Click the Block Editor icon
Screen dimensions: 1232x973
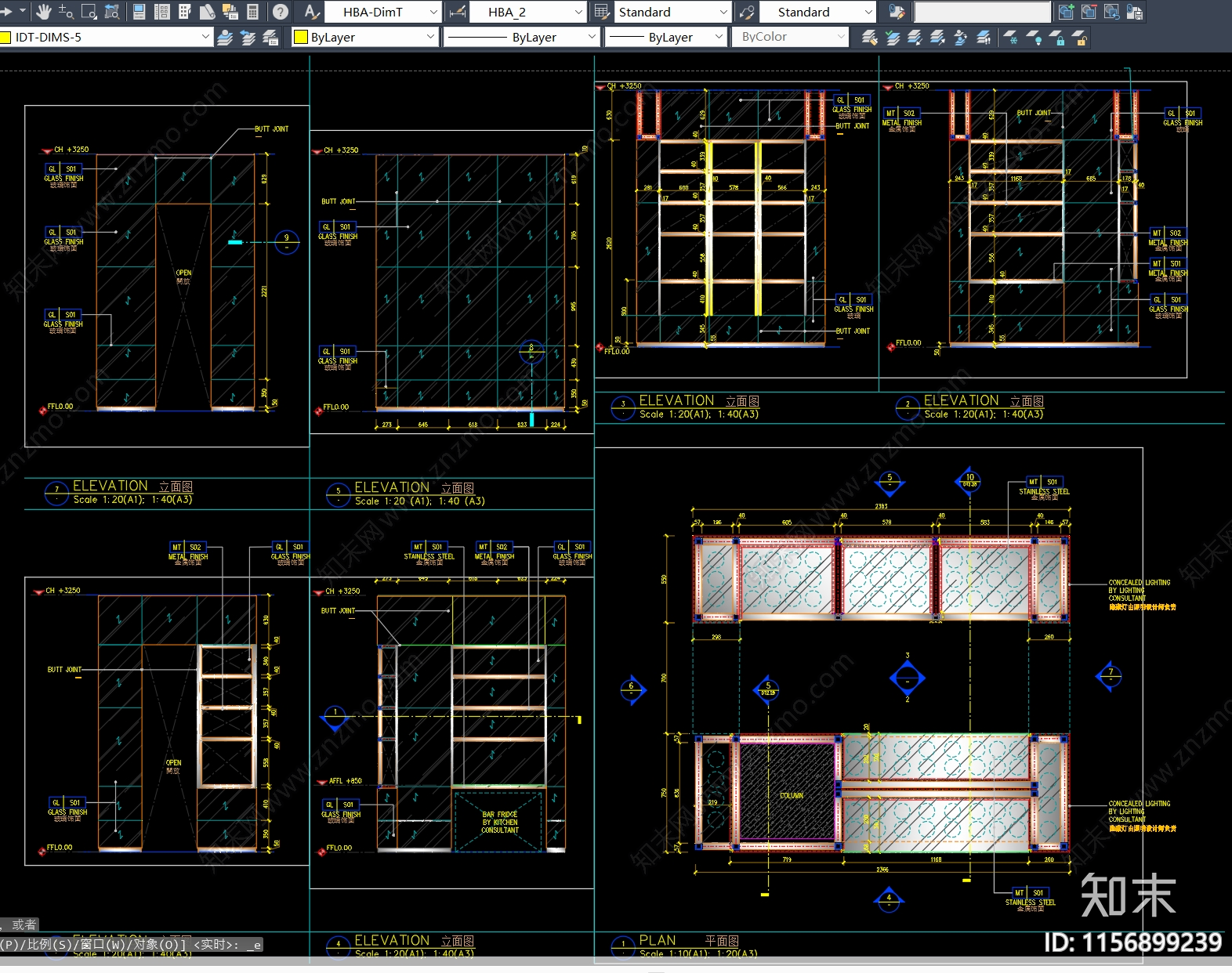click(897, 12)
